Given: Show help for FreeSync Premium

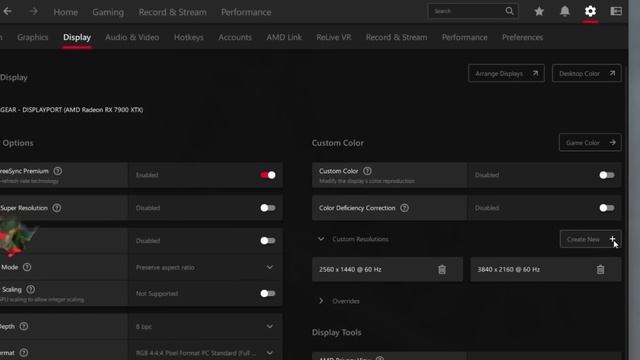Looking at the screenshot, I should click(x=58, y=171).
